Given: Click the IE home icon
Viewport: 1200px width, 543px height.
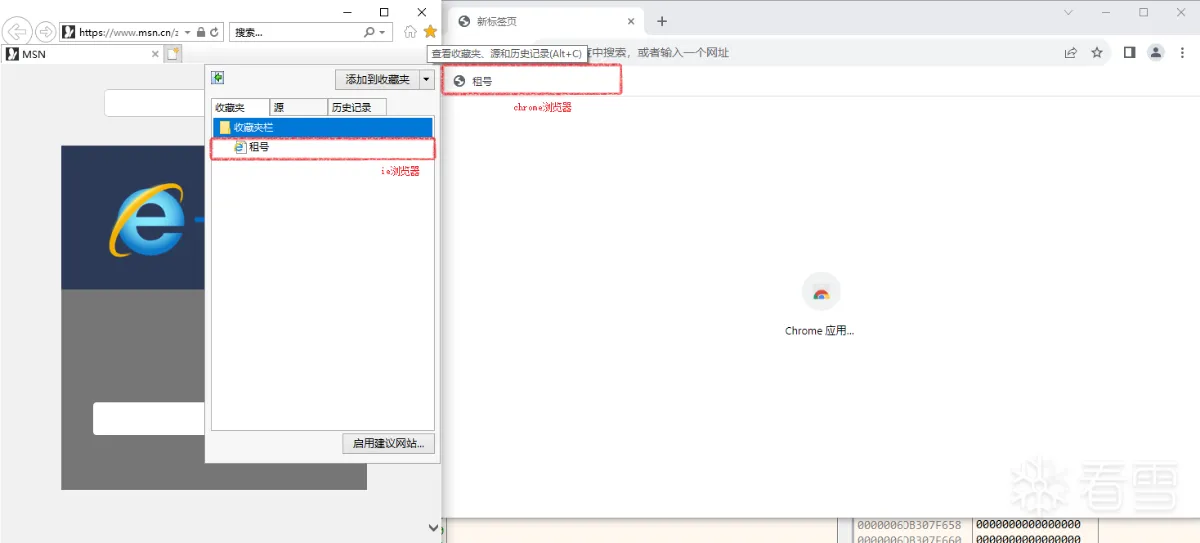Looking at the screenshot, I should click(x=410, y=32).
